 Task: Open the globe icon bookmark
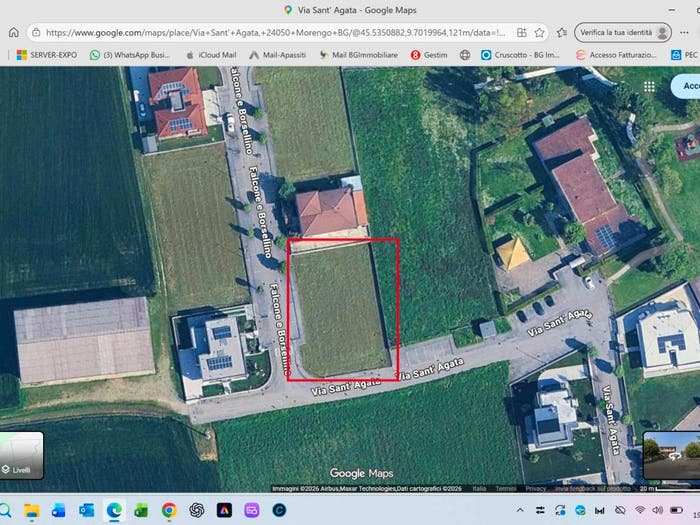point(465,55)
